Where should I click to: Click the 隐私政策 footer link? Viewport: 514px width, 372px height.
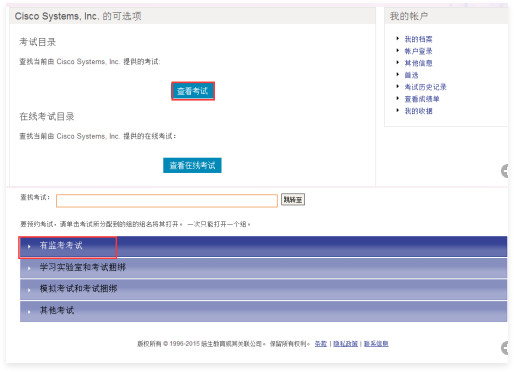point(345,344)
